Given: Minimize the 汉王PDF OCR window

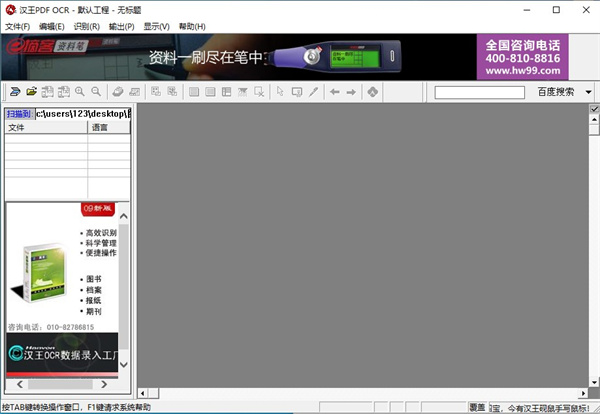Looking at the screenshot, I should [x=527, y=10].
